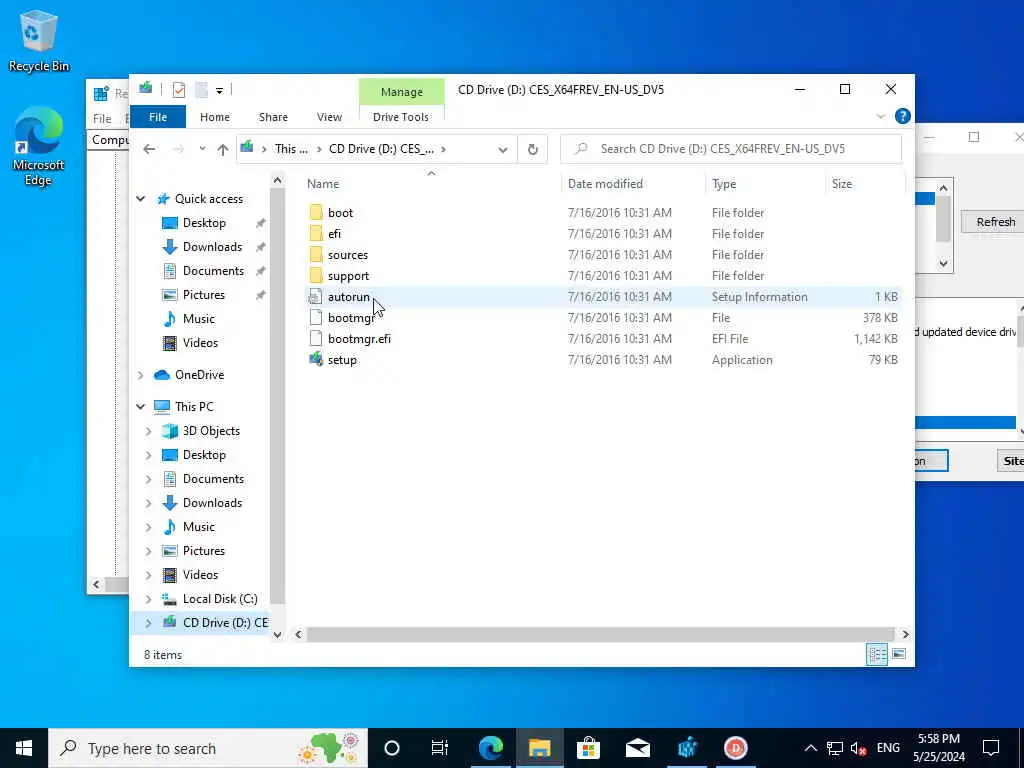Click the Site button in background window
The image size is (1024, 768).
point(1011,461)
